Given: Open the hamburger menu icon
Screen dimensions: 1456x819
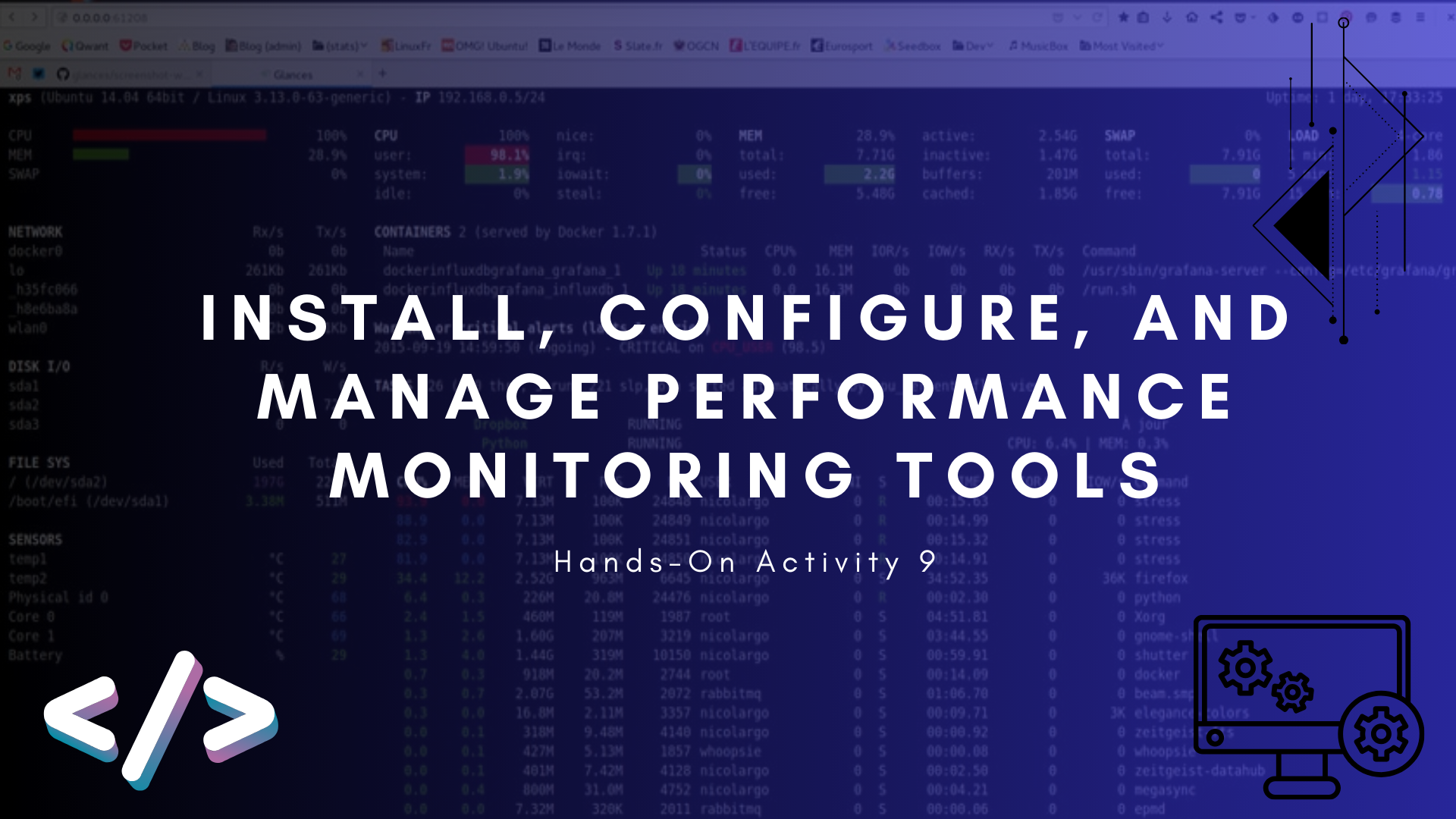Looking at the screenshot, I should 1420,17.
